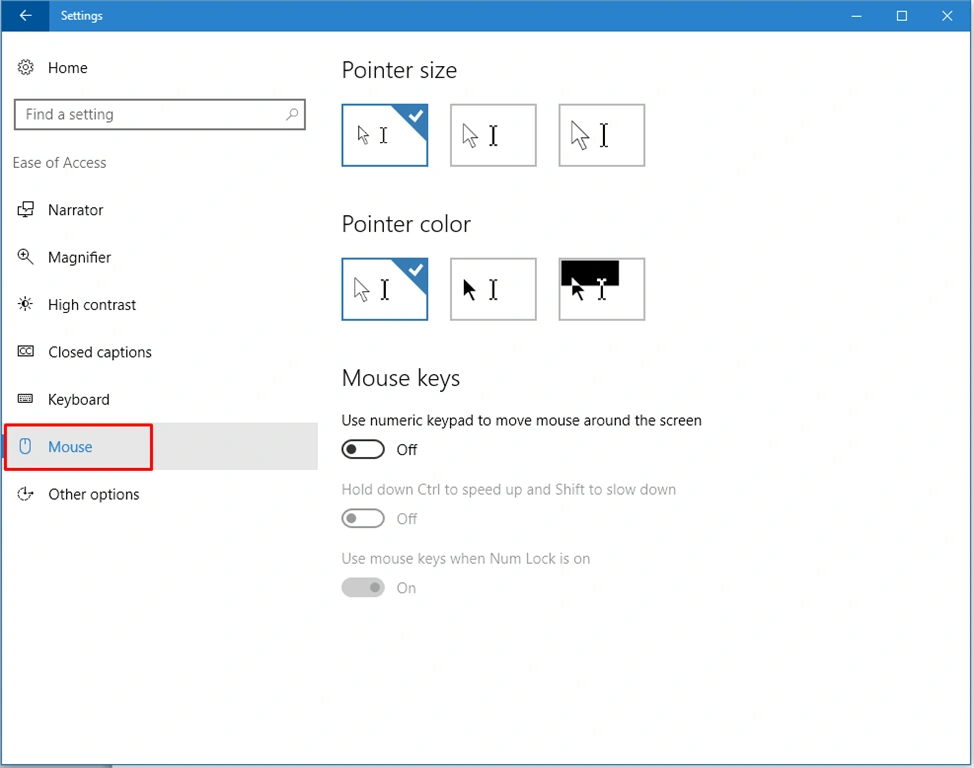Choose the inverted pointer color

click(601, 289)
